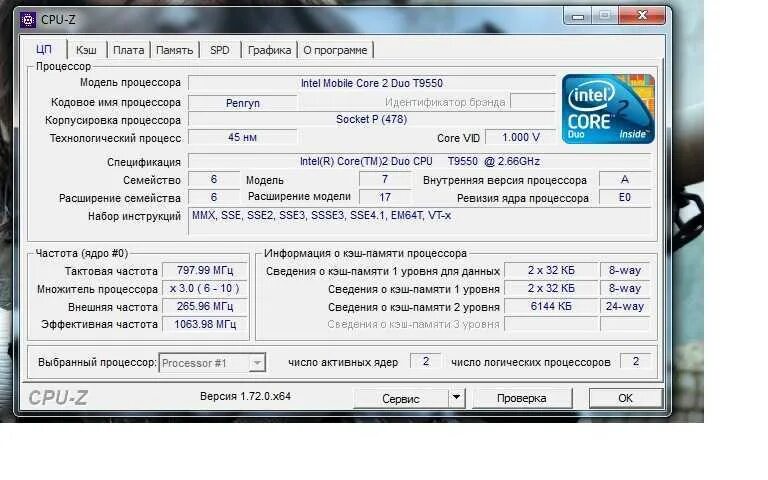Click the Core VID value 1.000 V

pos(521,137)
